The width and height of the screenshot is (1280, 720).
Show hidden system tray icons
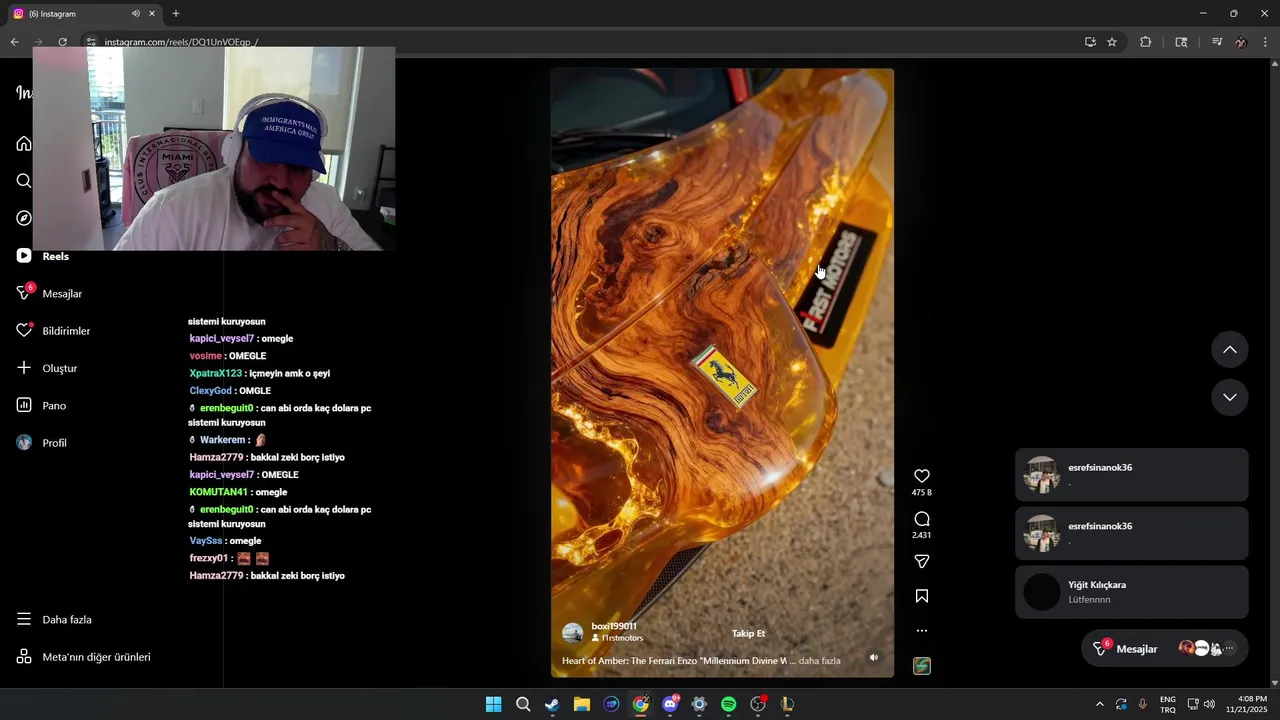[x=1100, y=704]
